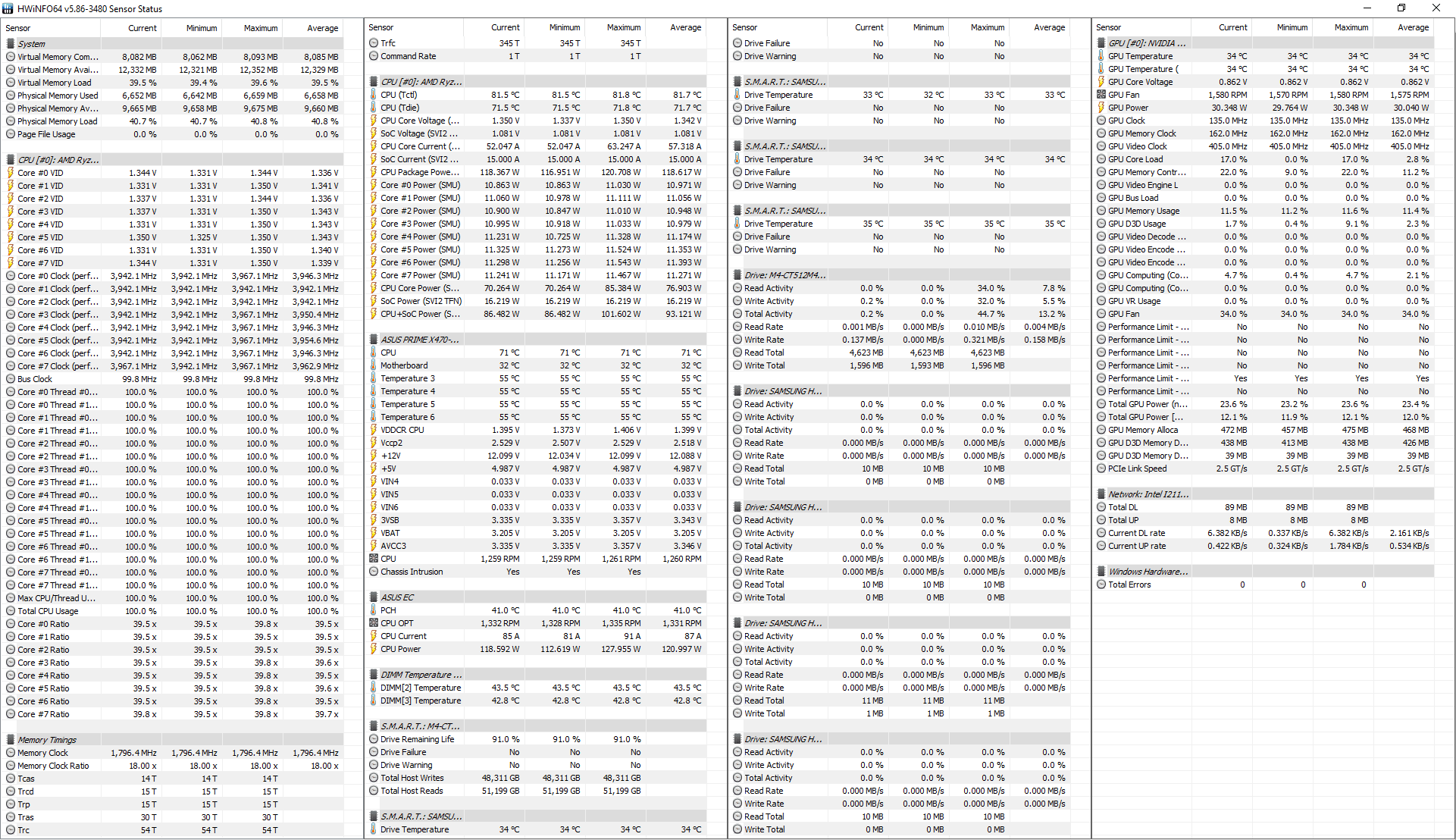Select the ASUS EC sensor group header

pyautogui.click(x=397, y=597)
